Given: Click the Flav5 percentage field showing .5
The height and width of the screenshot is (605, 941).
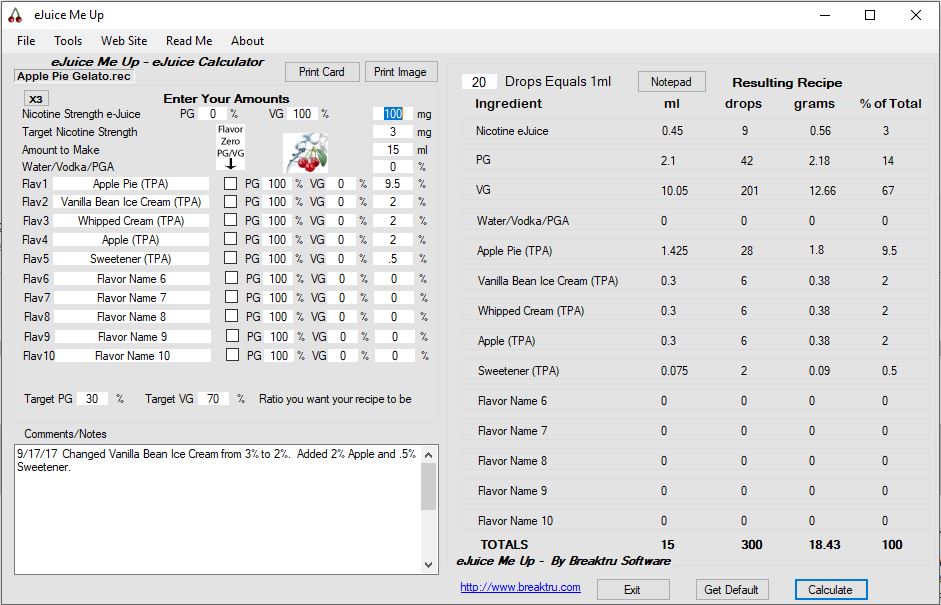Looking at the screenshot, I should coord(393,259).
